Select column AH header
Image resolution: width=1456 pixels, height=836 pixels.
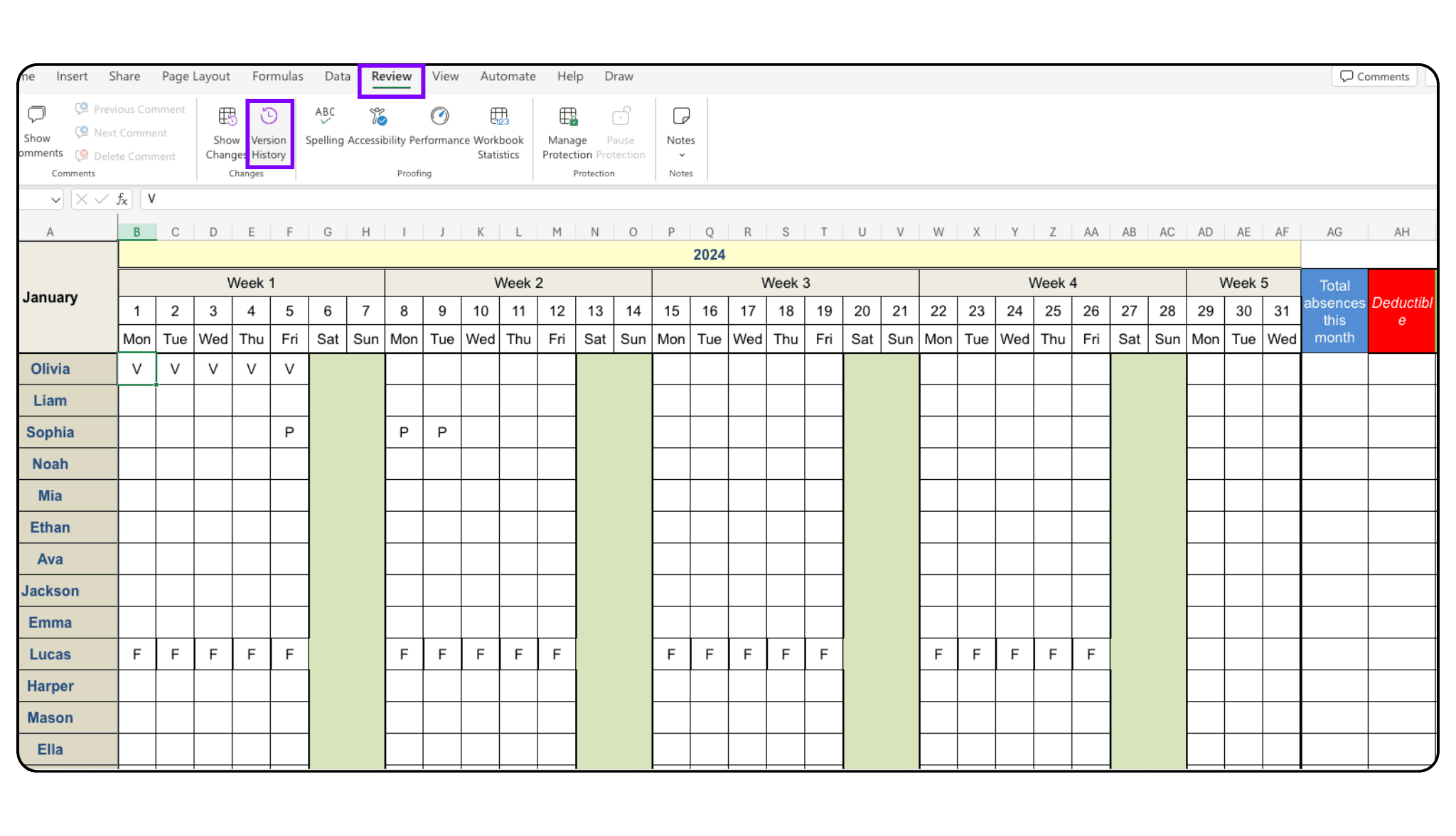[1401, 232]
